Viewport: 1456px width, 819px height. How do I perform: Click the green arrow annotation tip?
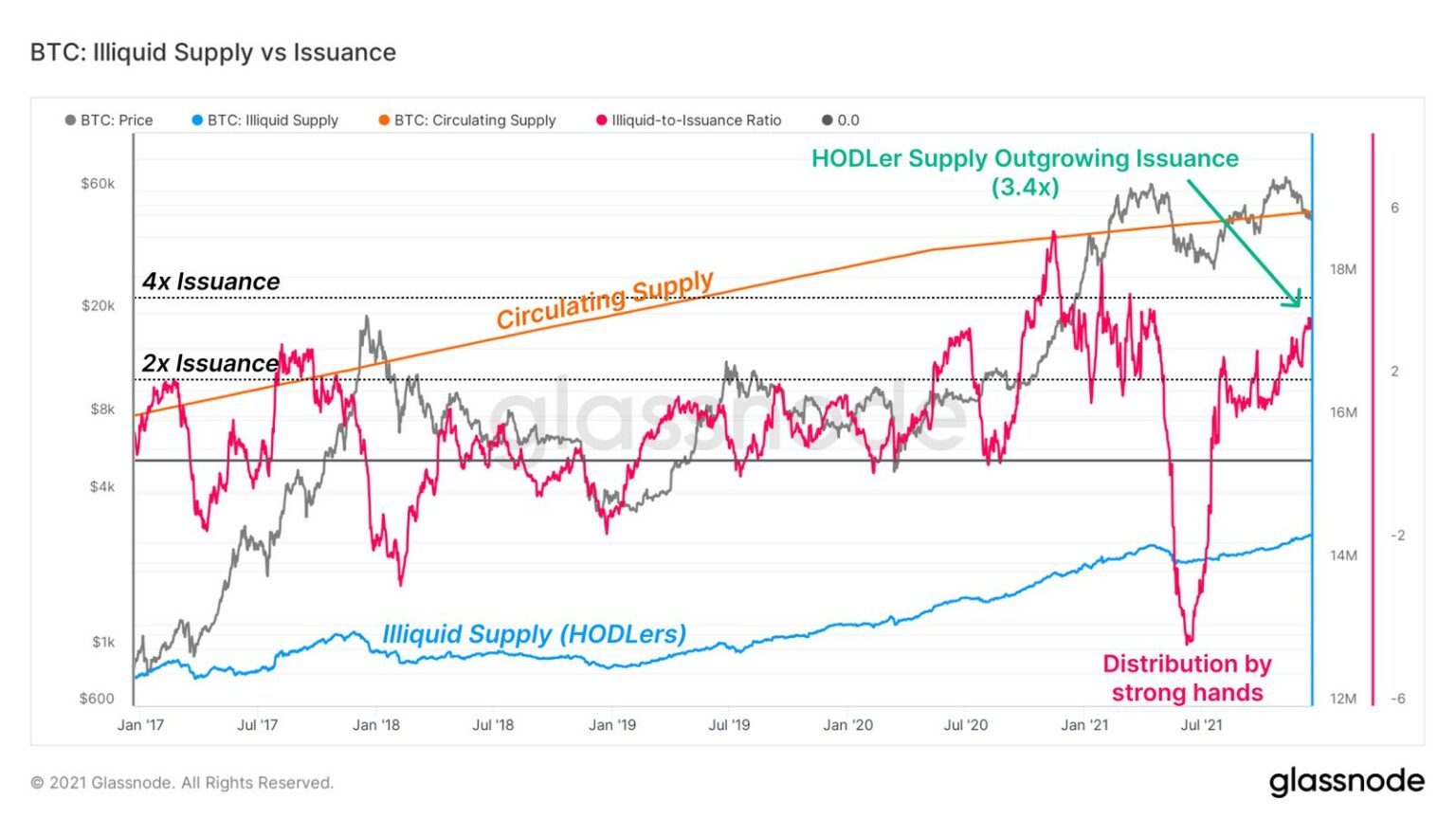pos(1297,303)
